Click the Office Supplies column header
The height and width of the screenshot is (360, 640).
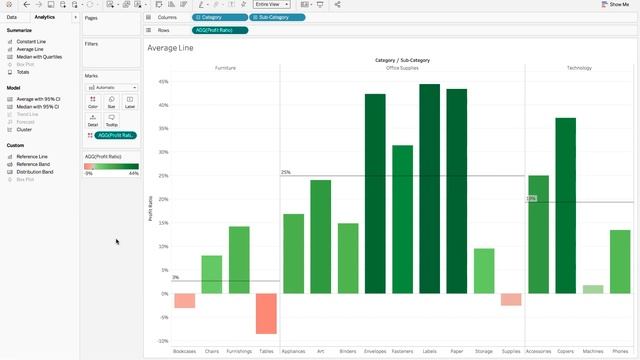pos(402,68)
